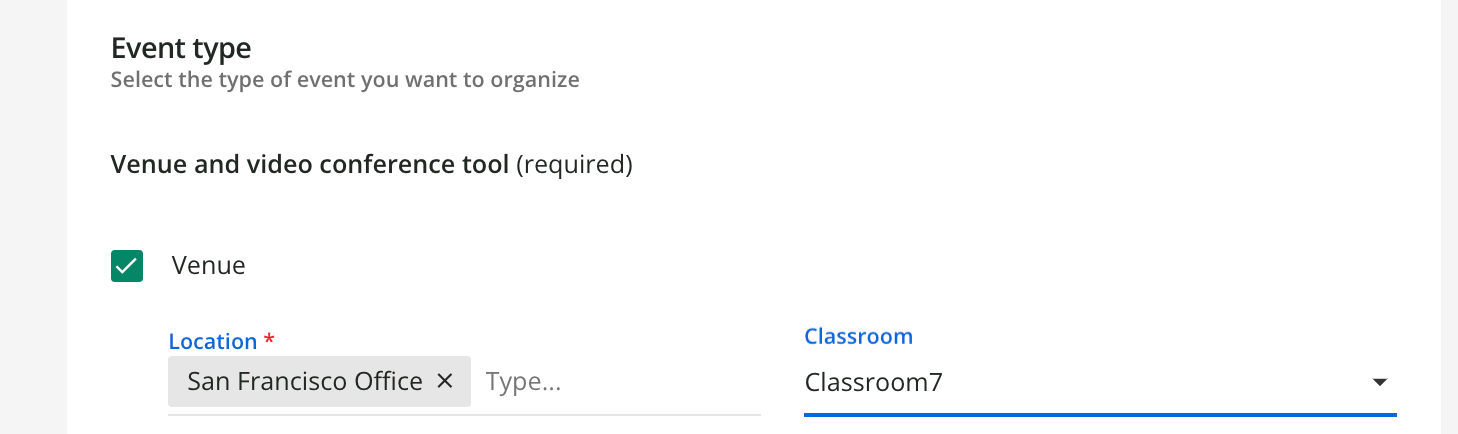Click the white checkmark inside the green Venue box
The height and width of the screenshot is (434, 1458).
[127, 266]
